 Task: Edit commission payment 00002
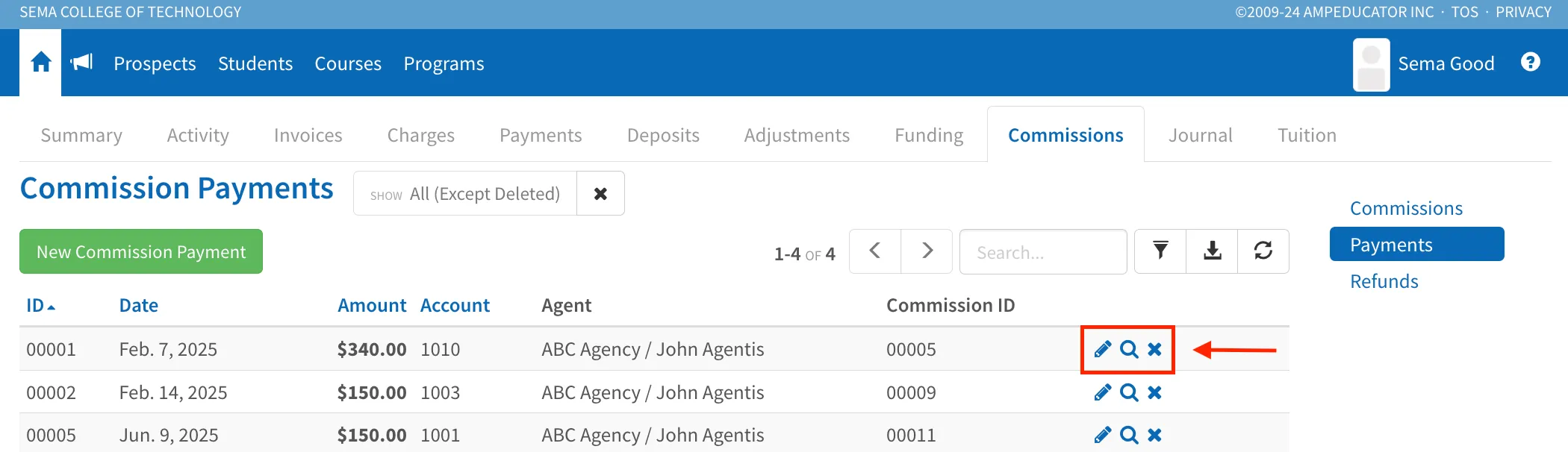click(x=1103, y=392)
